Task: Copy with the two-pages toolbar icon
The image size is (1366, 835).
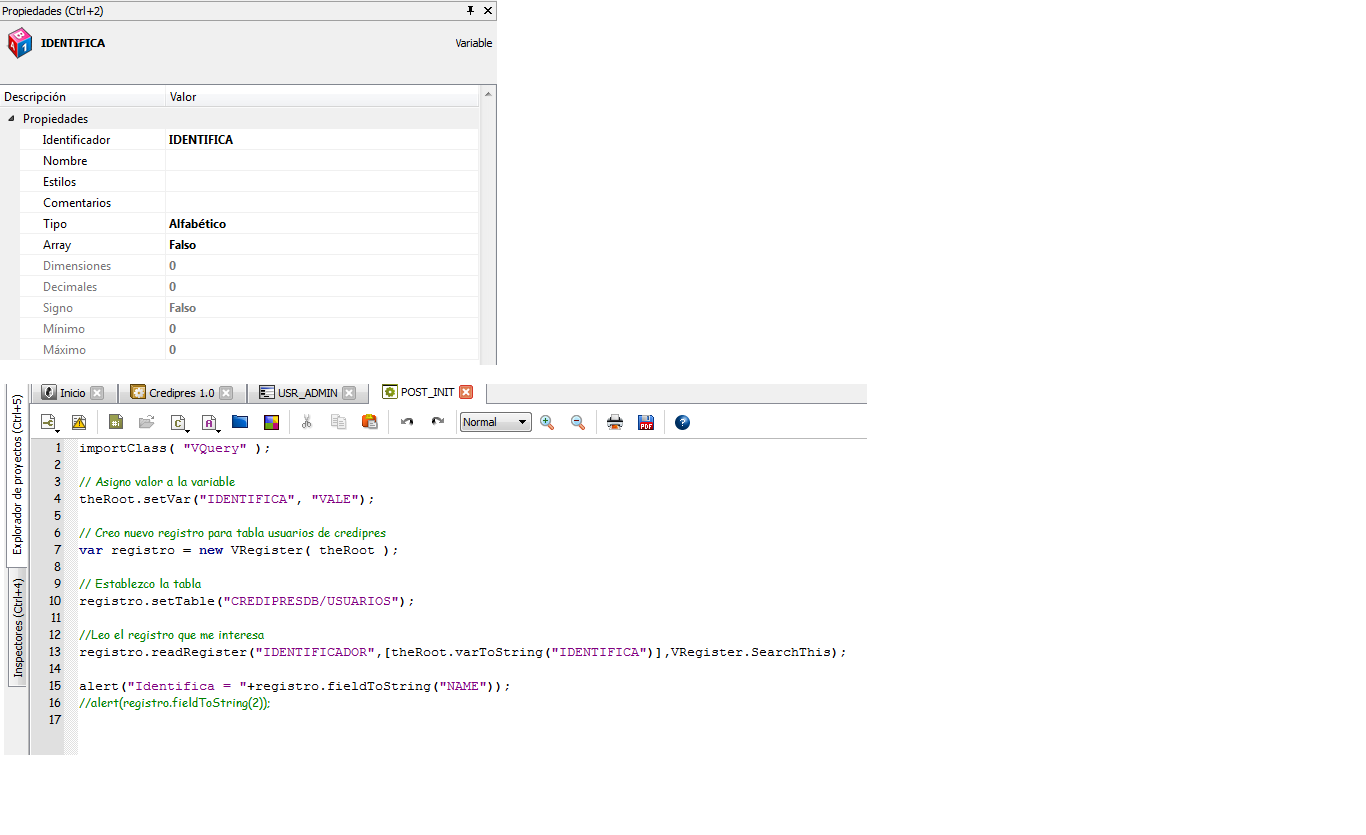Action: click(x=338, y=422)
